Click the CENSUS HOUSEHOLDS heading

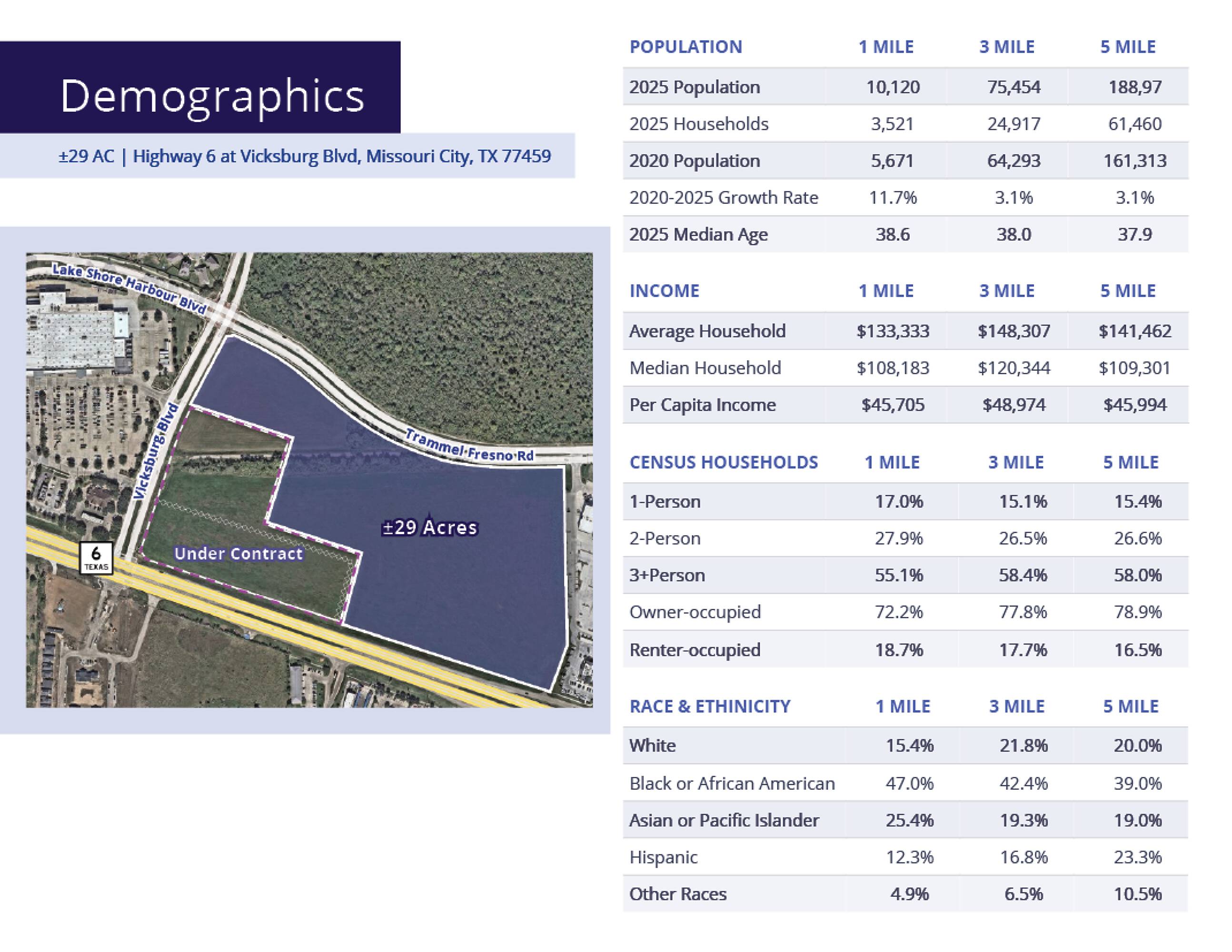coord(723,462)
